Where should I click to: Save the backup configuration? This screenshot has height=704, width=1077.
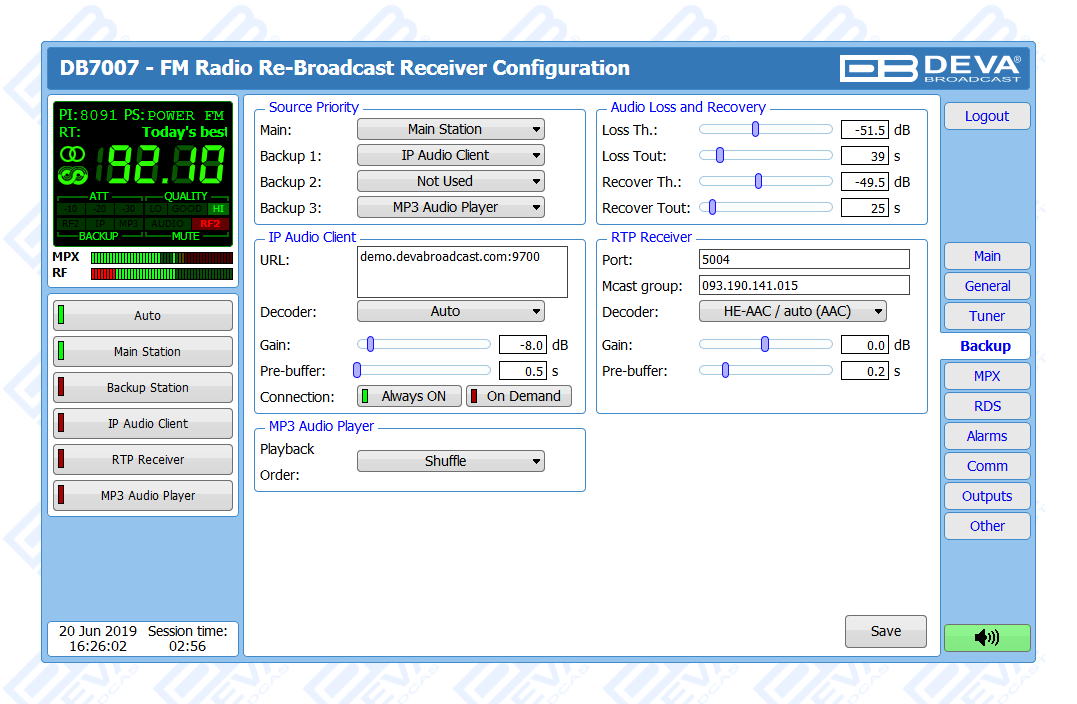point(885,632)
